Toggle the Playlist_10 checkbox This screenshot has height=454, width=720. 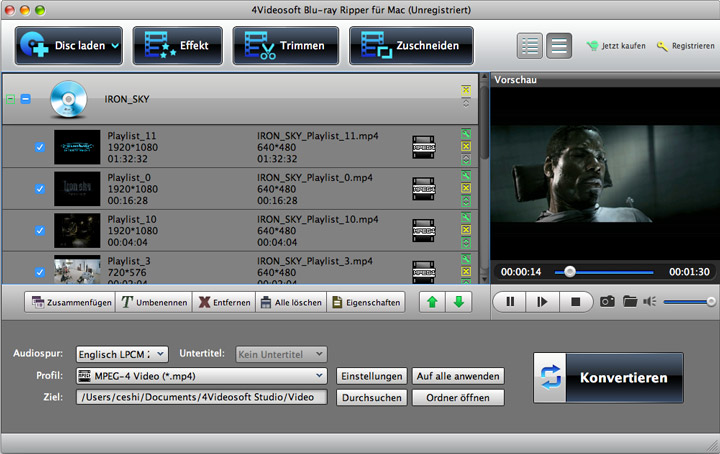tap(40, 230)
